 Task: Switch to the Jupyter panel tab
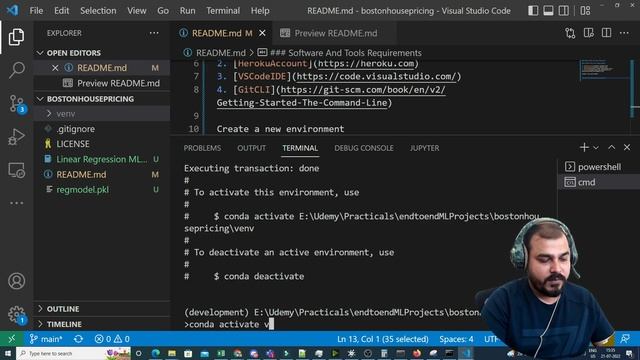[x=424, y=148]
